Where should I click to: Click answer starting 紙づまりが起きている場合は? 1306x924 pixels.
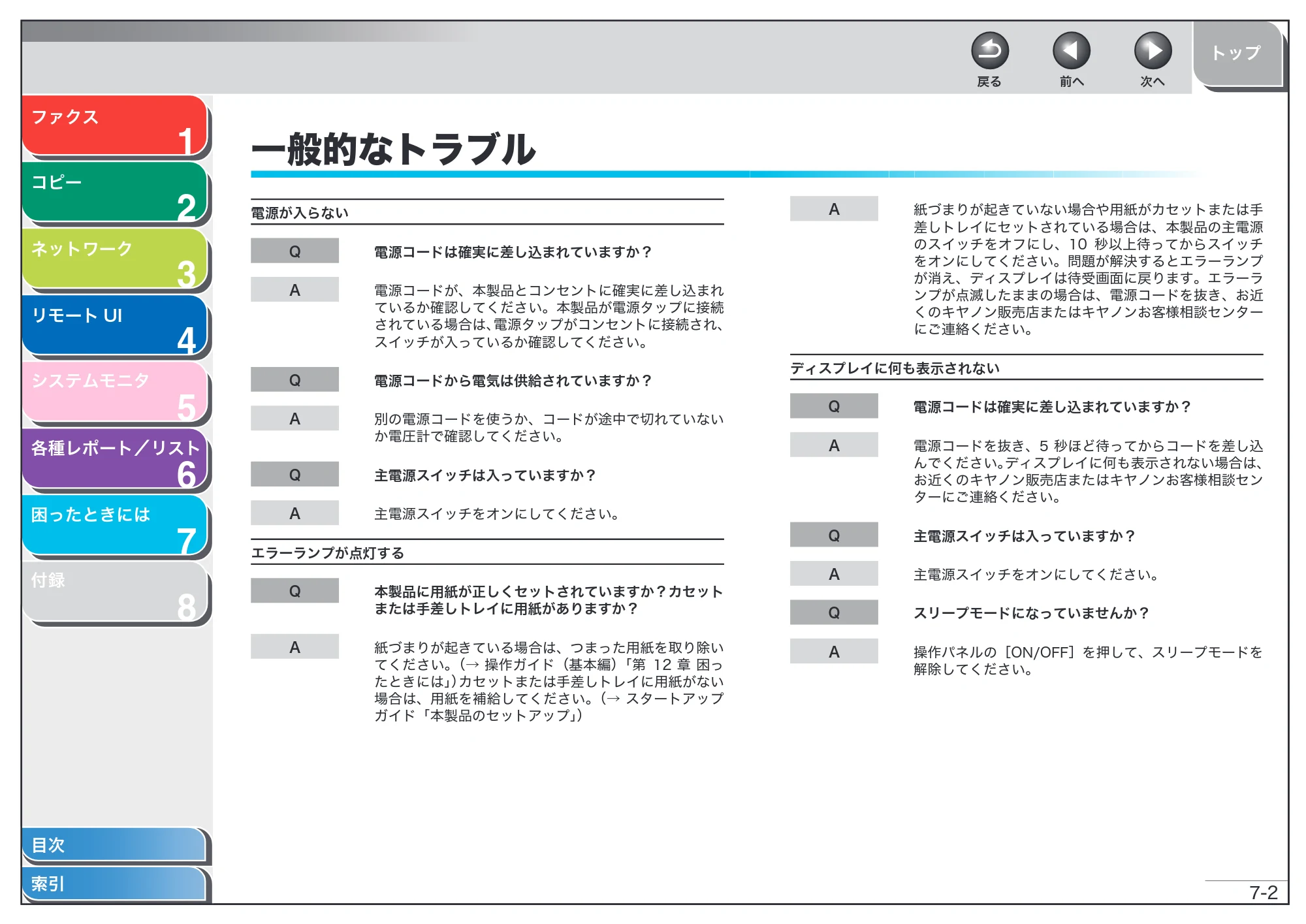point(549,681)
